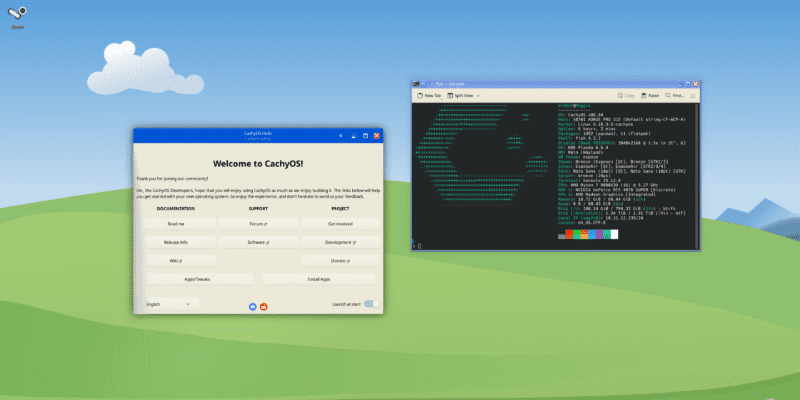800x400 pixels.
Task: Open the Forum link button
Action: [258, 223]
